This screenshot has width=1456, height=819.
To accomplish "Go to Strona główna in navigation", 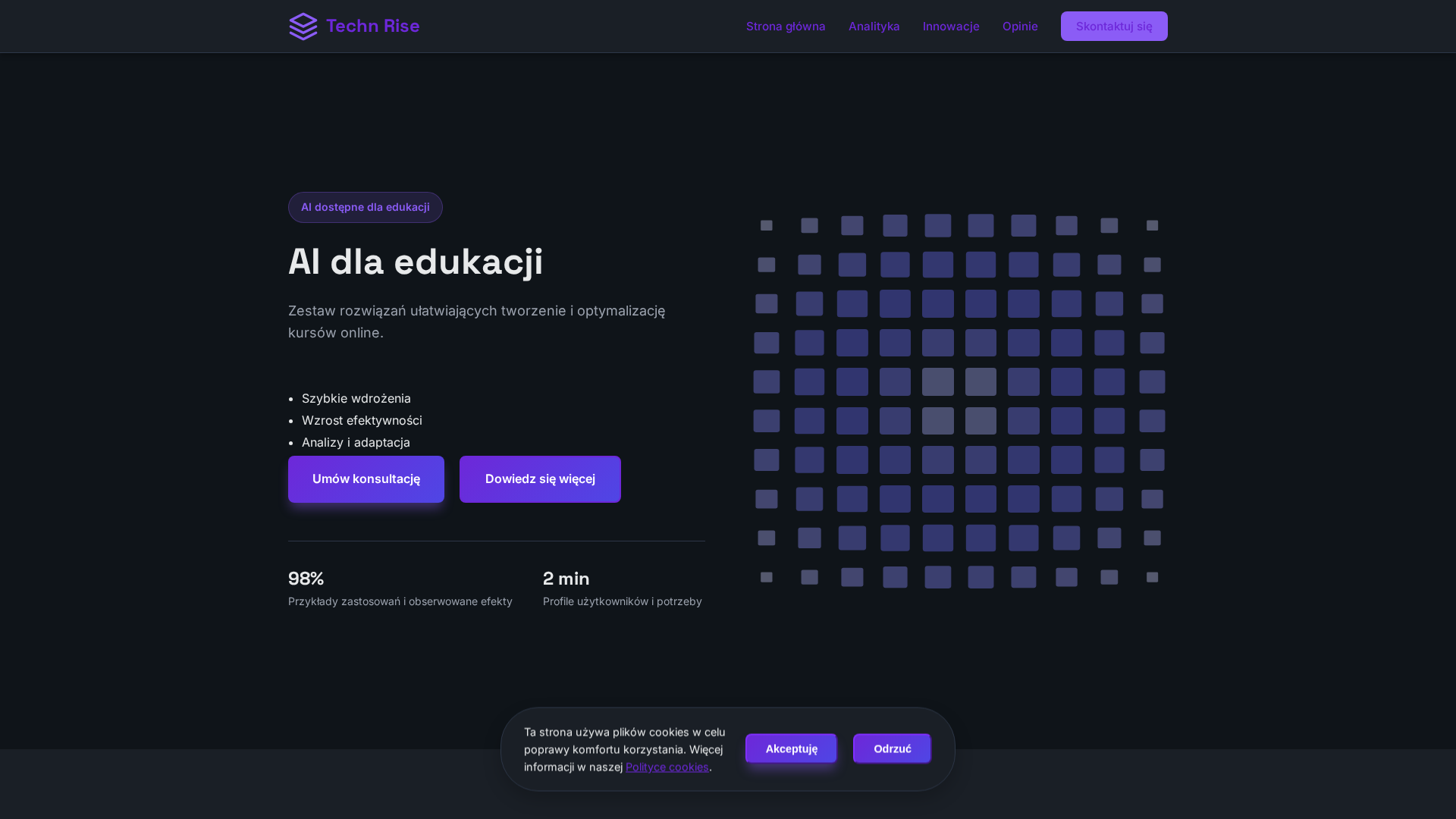I will pos(786,27).
